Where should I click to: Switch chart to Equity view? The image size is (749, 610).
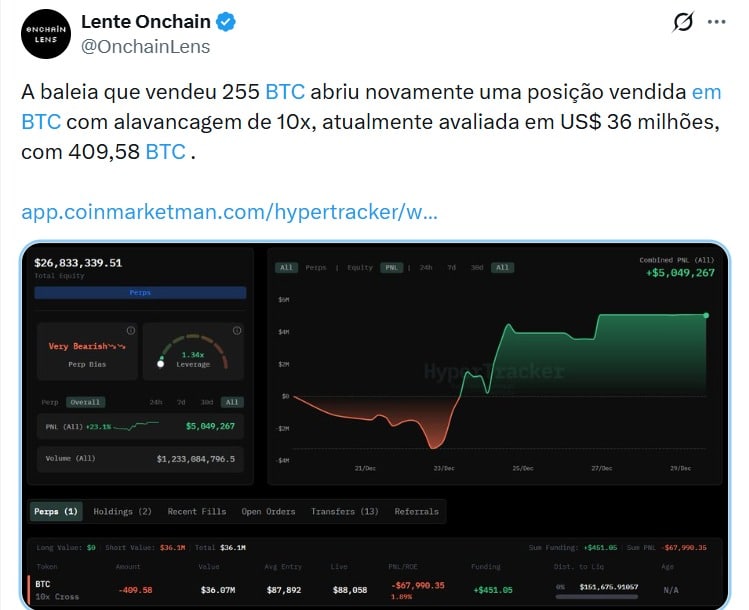[x=359, y=268]
